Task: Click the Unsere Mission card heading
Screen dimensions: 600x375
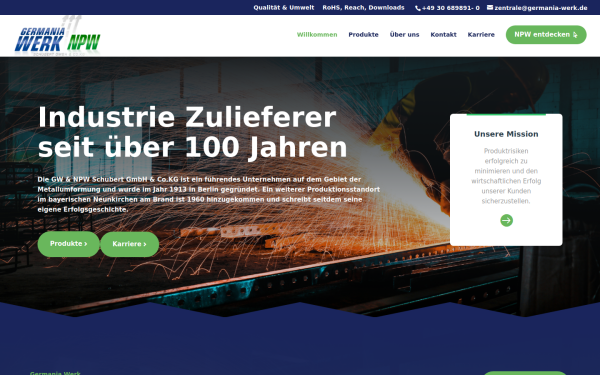Action: (x=506, y=134)
